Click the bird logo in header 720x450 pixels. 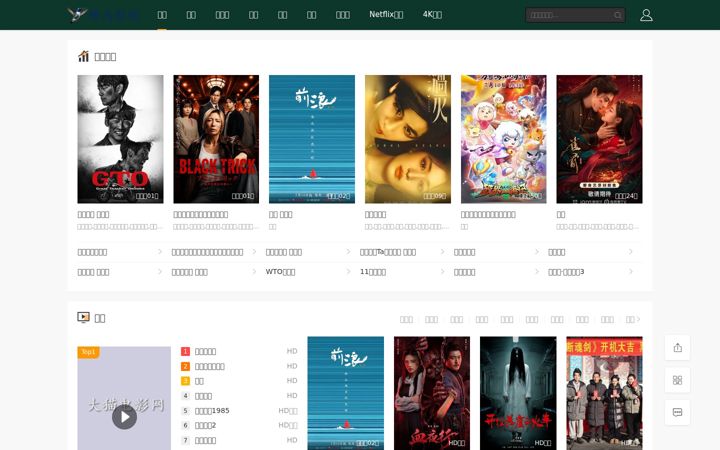77,14
